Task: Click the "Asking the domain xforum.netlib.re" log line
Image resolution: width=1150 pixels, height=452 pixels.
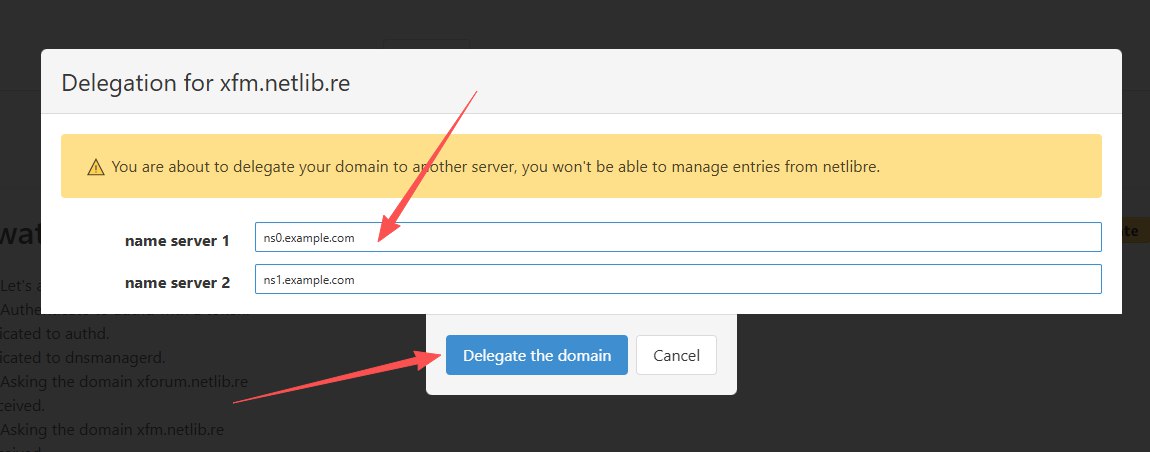Action: click(x=124, y=381)
